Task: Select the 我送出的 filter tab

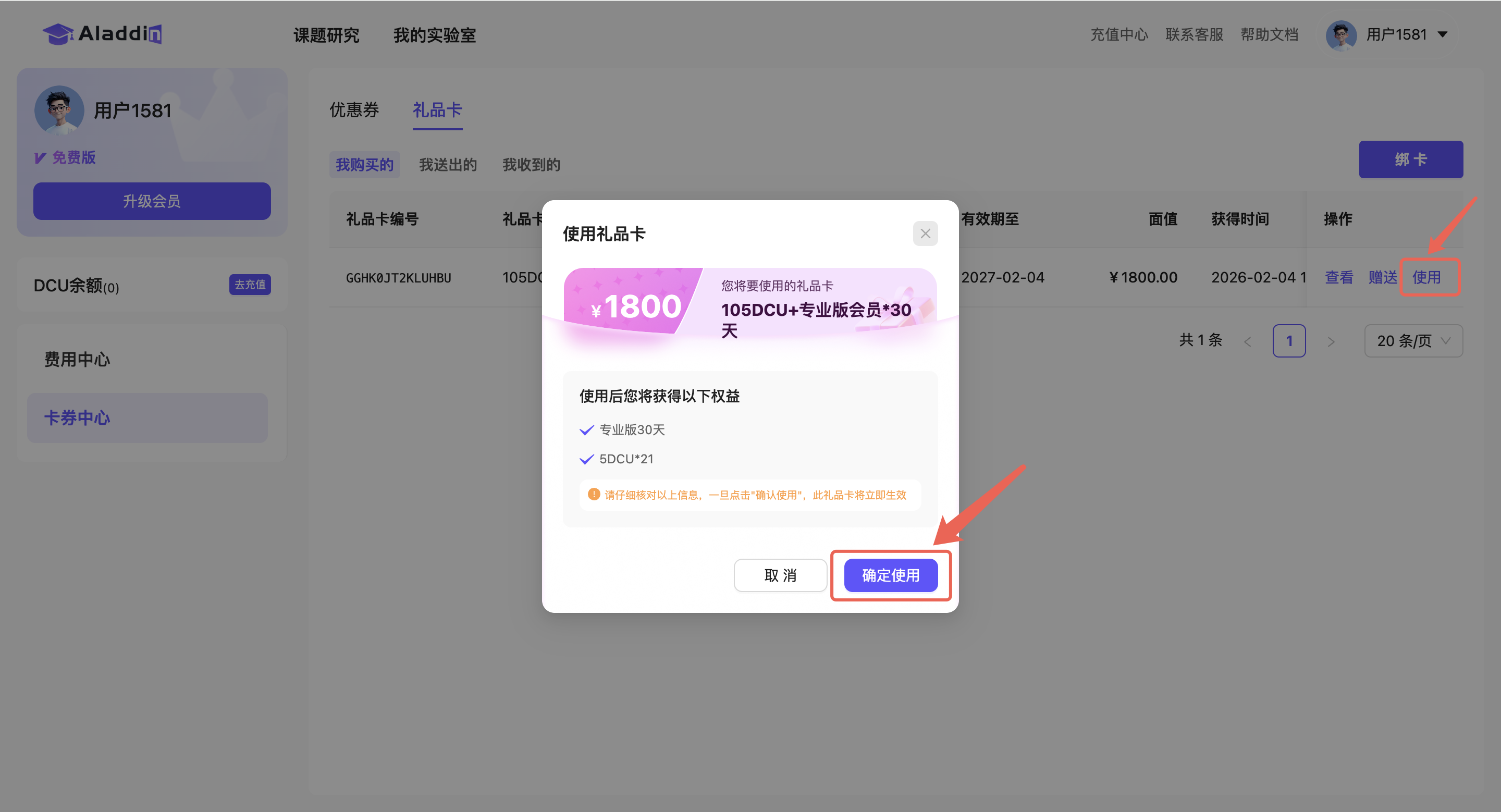Action: coord(448,165)
